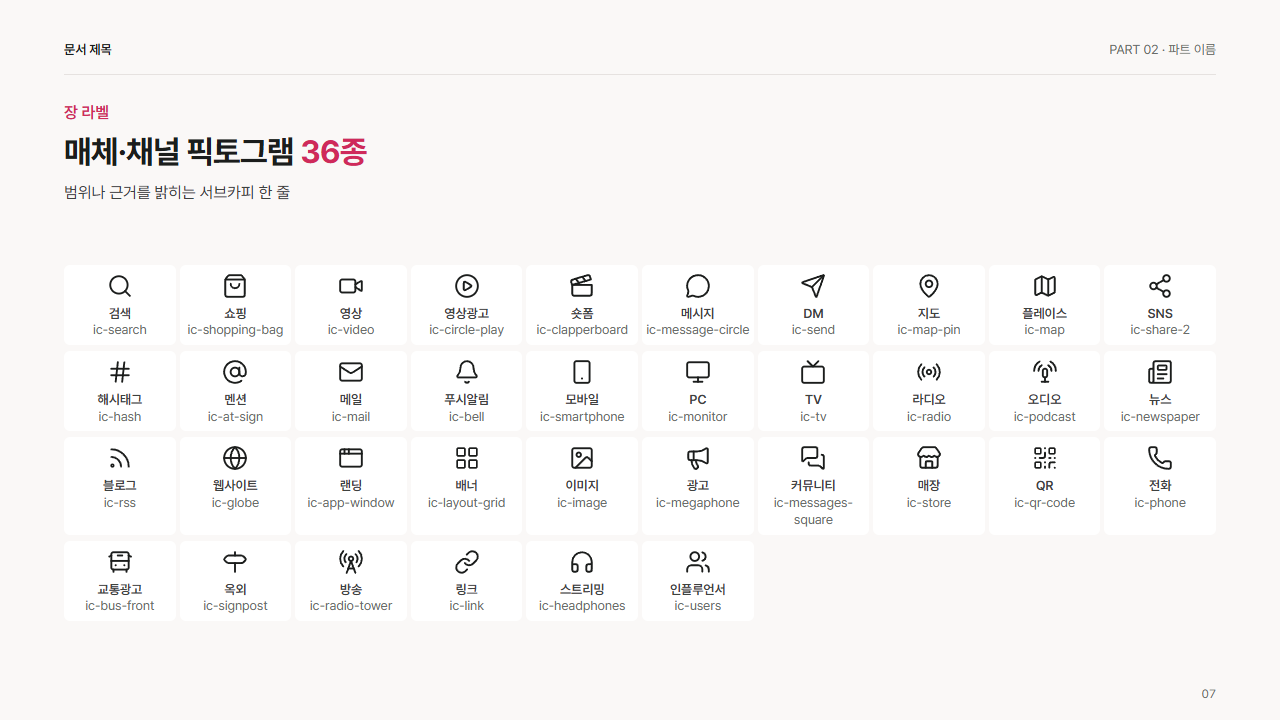This screenshot has height=720, width=1280.
Task: Click the smartphone icon above 모바일
Action: pos(582,373)
